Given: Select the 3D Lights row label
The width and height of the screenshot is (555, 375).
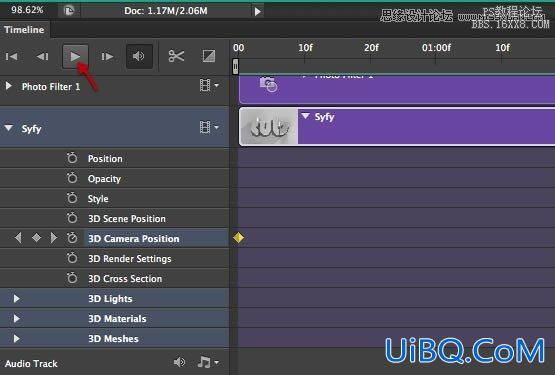Looking at the screenshot, I should click(x=110, y=299).
